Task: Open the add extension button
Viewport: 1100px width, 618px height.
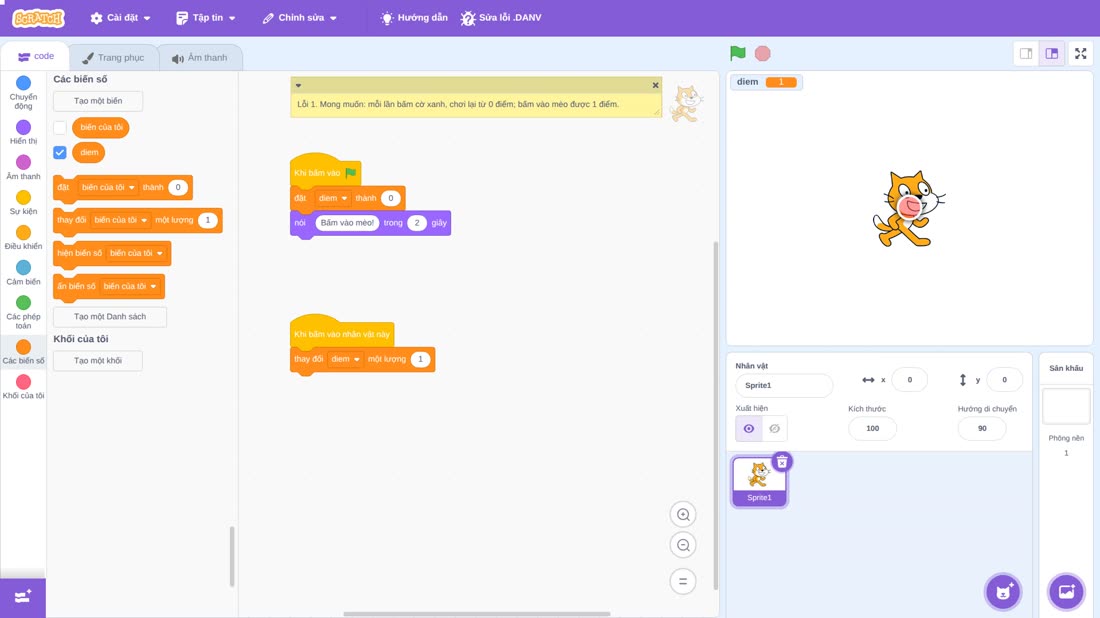Action: click(x=23, y=597)
